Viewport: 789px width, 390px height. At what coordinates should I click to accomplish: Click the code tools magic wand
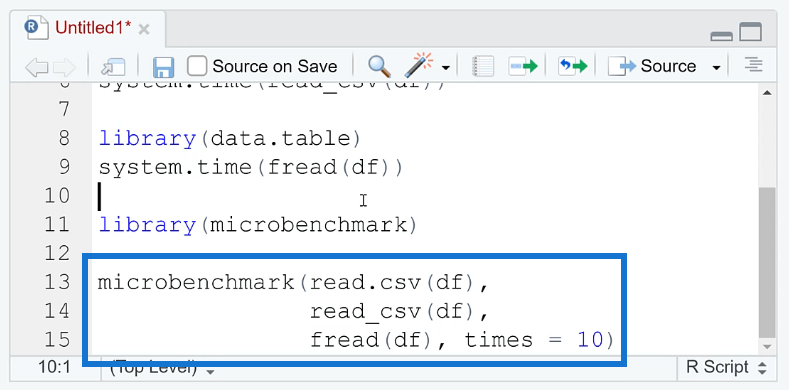[419, 65]
